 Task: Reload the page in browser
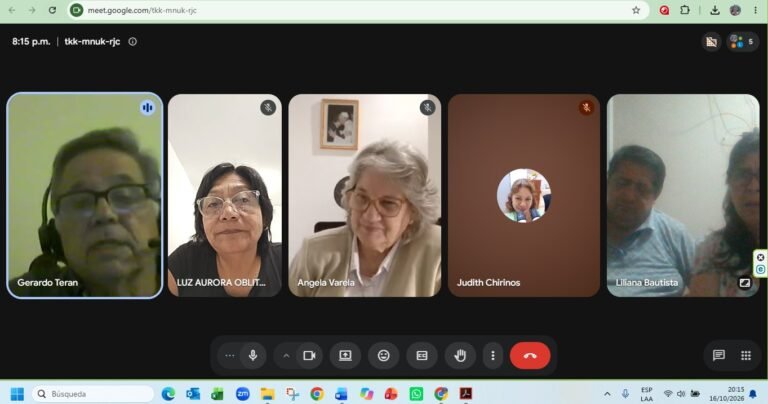point(52,10)
